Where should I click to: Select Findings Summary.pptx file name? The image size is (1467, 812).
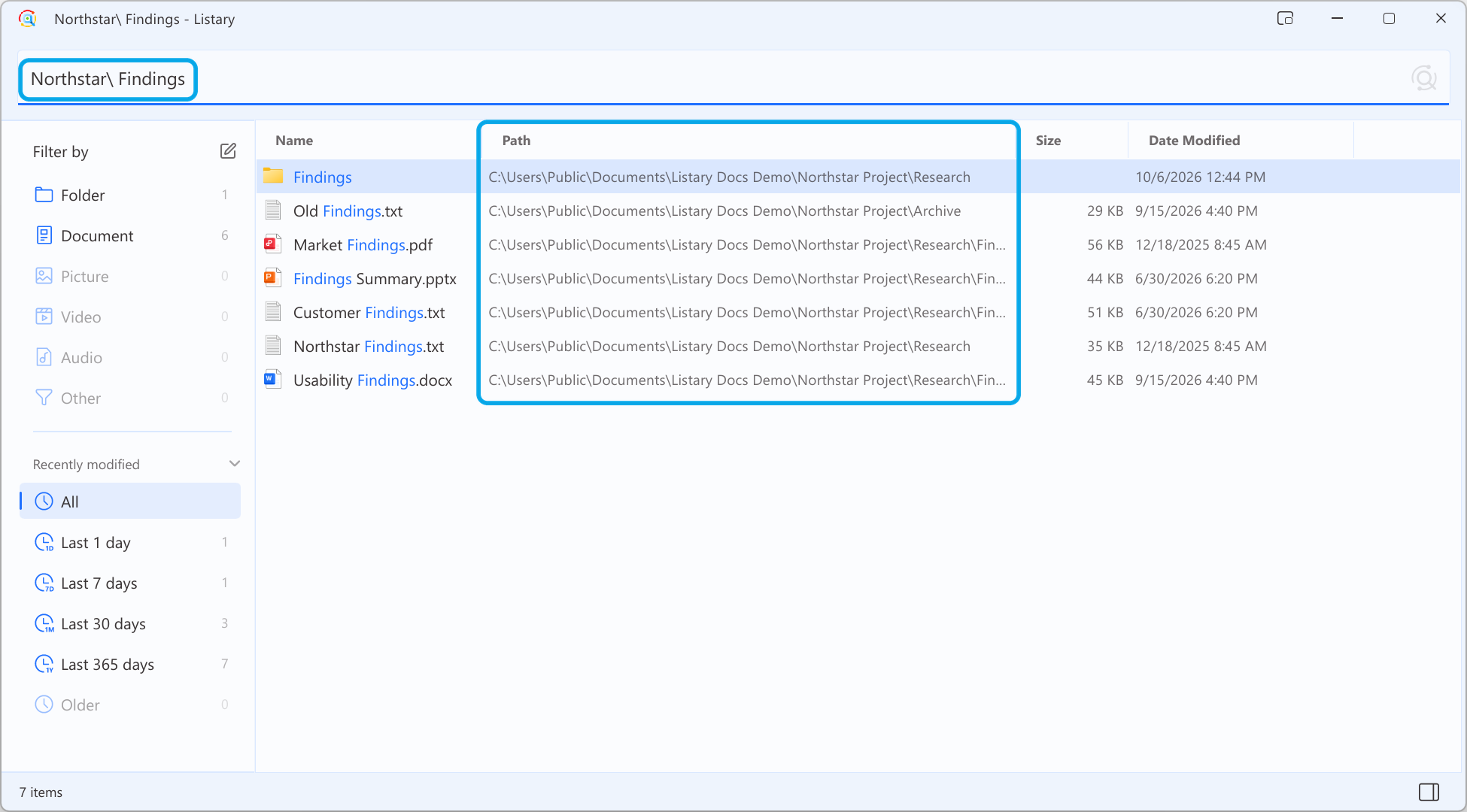375,278
